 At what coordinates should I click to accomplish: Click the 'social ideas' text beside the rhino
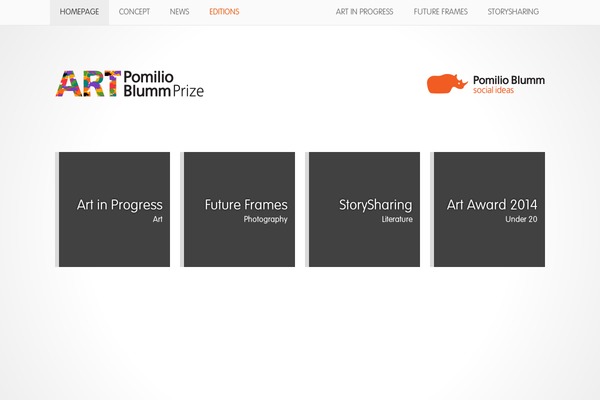(x=493, y=90)
